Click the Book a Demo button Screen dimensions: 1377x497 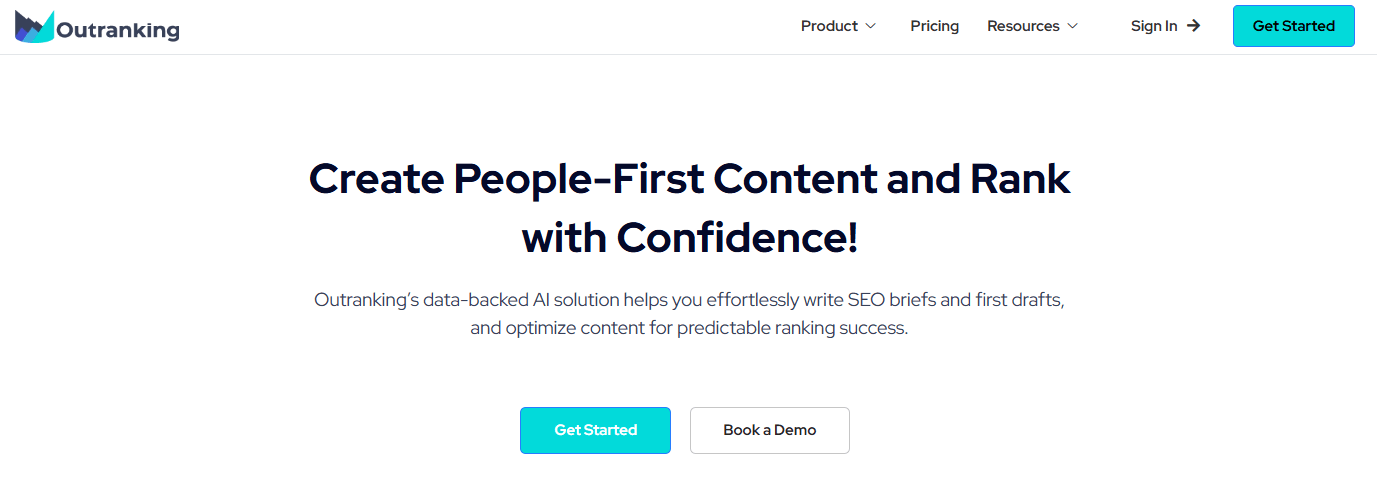click(769, 430)
